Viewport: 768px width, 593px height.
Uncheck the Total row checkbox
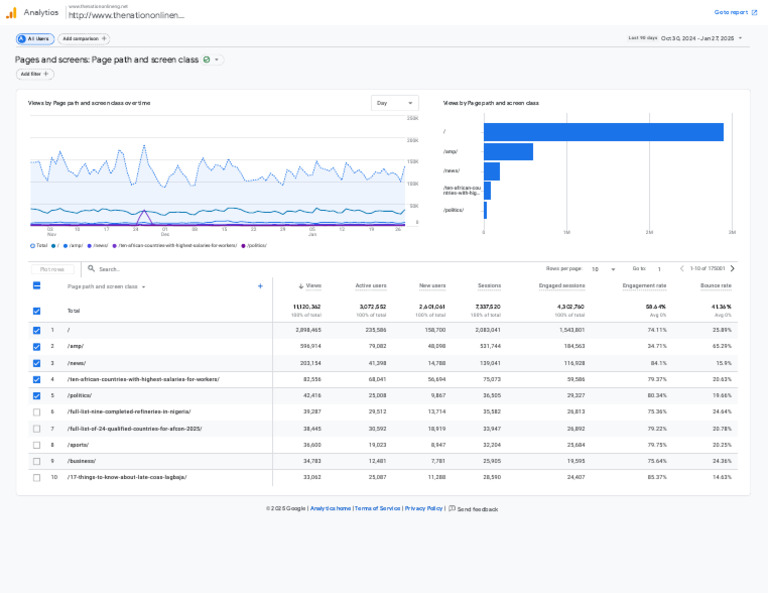(x=37, y=311)
